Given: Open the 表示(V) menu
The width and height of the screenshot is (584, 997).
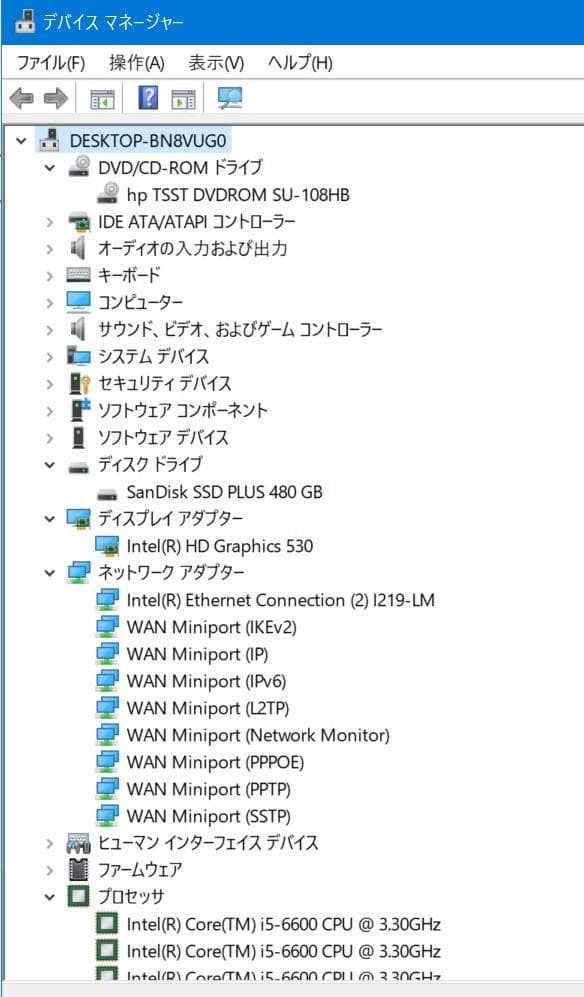Looking at the screenshot, I should coord(216,62).
